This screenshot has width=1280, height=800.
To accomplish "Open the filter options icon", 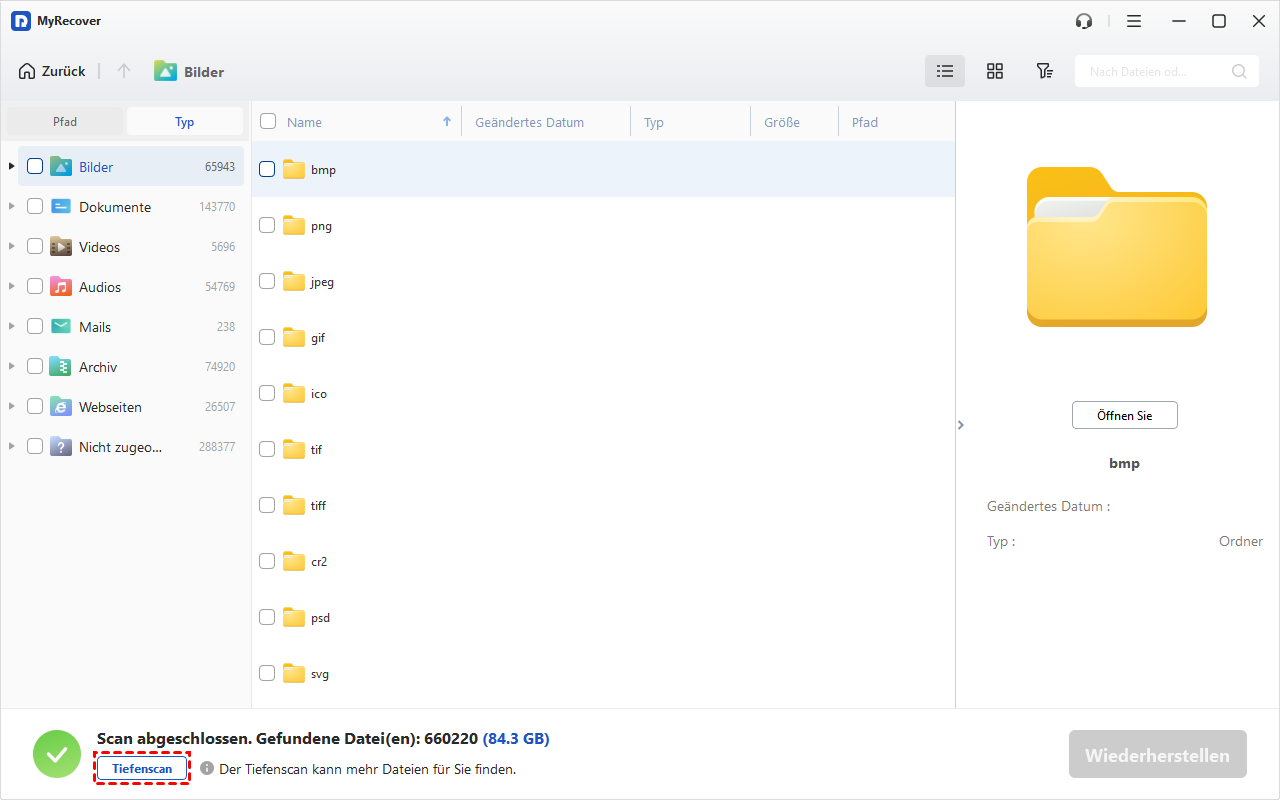I will tap(1044, 71).
